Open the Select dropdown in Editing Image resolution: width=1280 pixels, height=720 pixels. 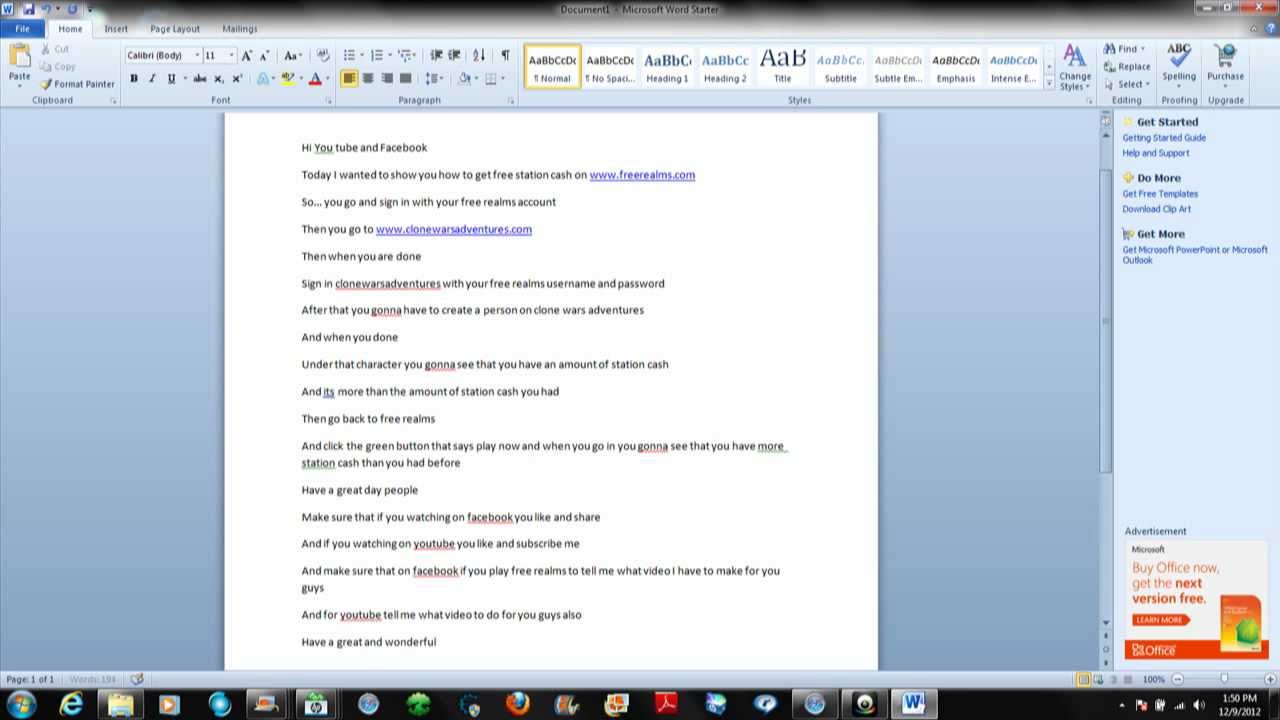(1126, 84)
